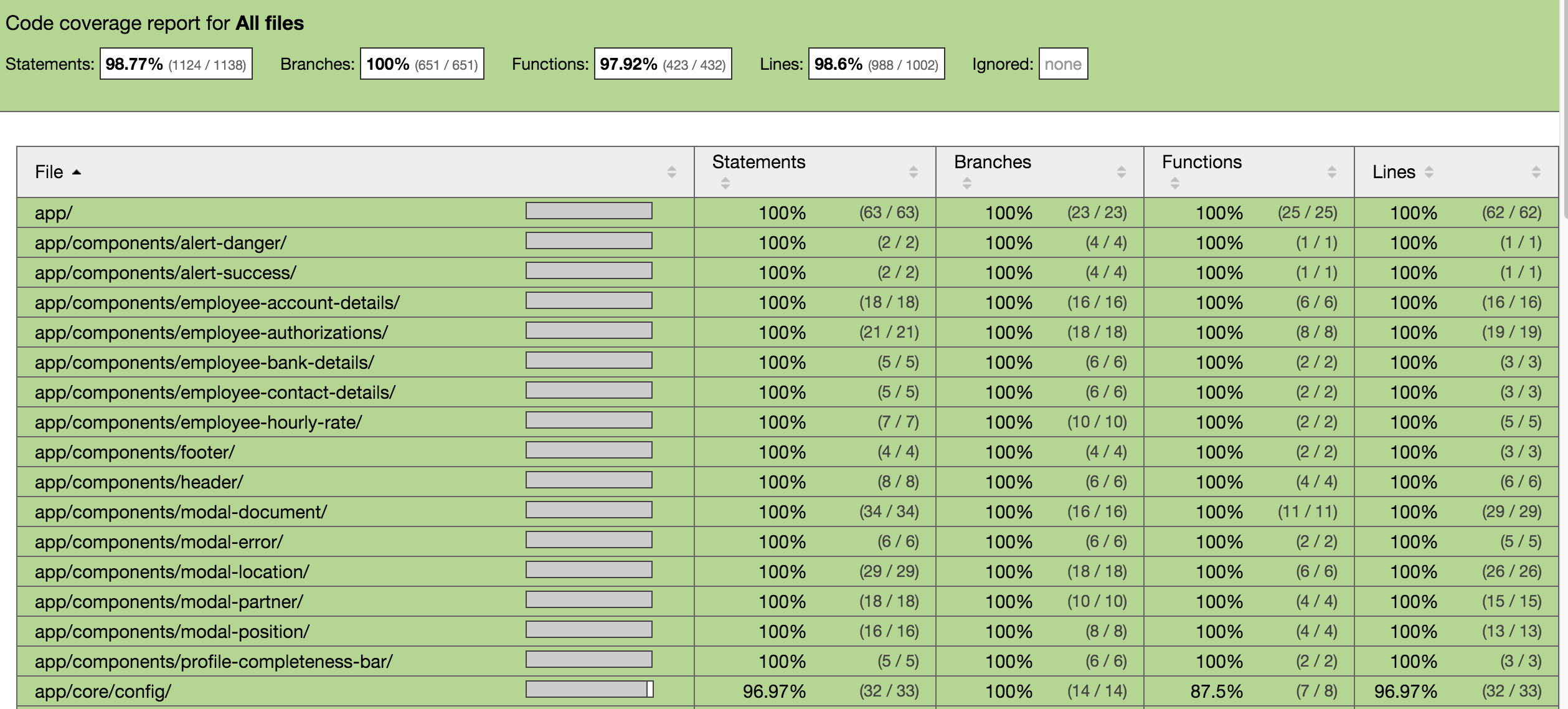Open app/components/profile-completeness-bar/ link
1568x709 pixels.
pos(214,662)
